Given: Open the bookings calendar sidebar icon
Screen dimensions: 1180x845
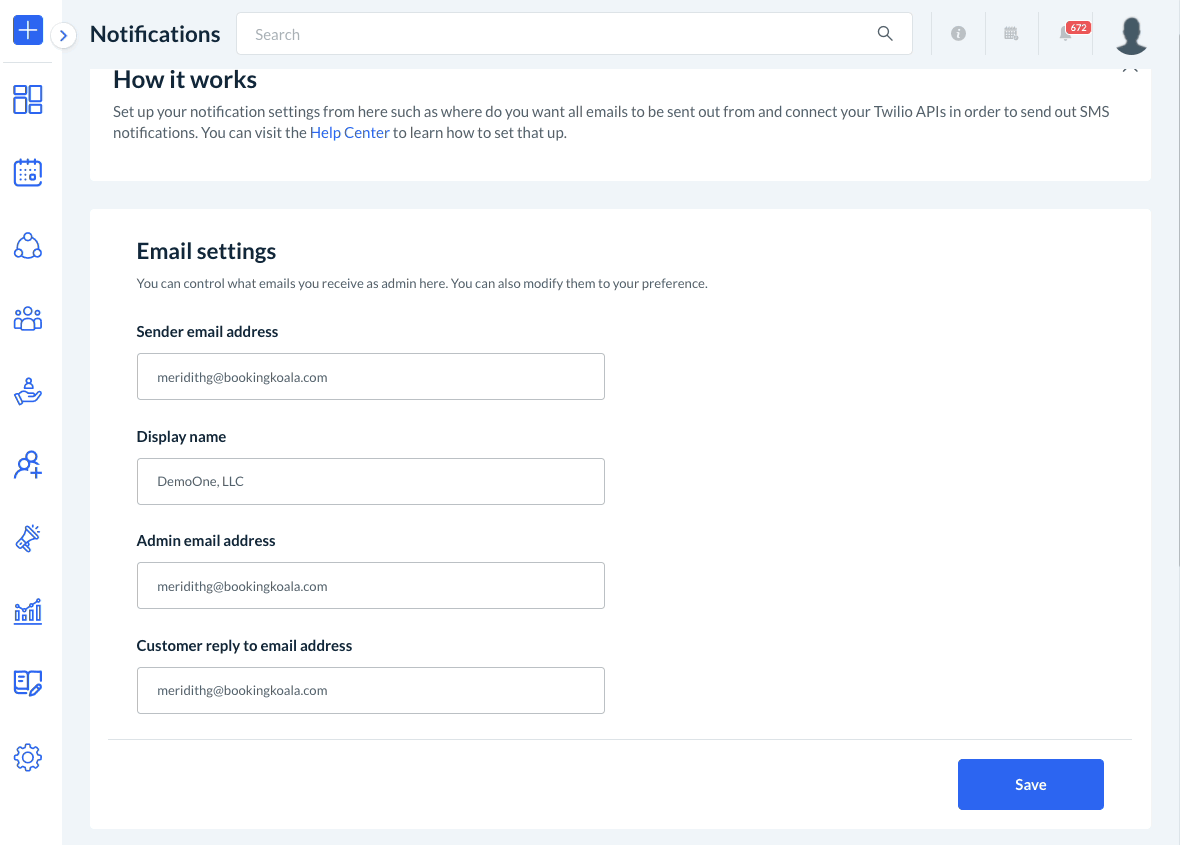Looking at the screenshot, I should [28, 173].
